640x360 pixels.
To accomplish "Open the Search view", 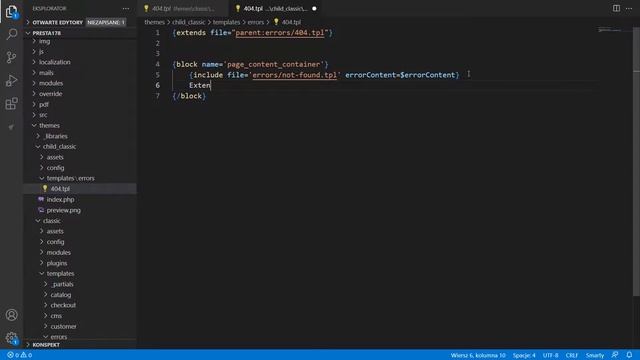I will click(x=11, y=34).
